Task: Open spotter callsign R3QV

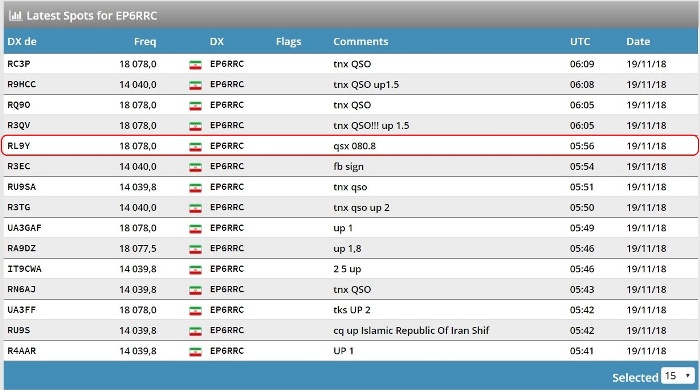Action: 19,125
